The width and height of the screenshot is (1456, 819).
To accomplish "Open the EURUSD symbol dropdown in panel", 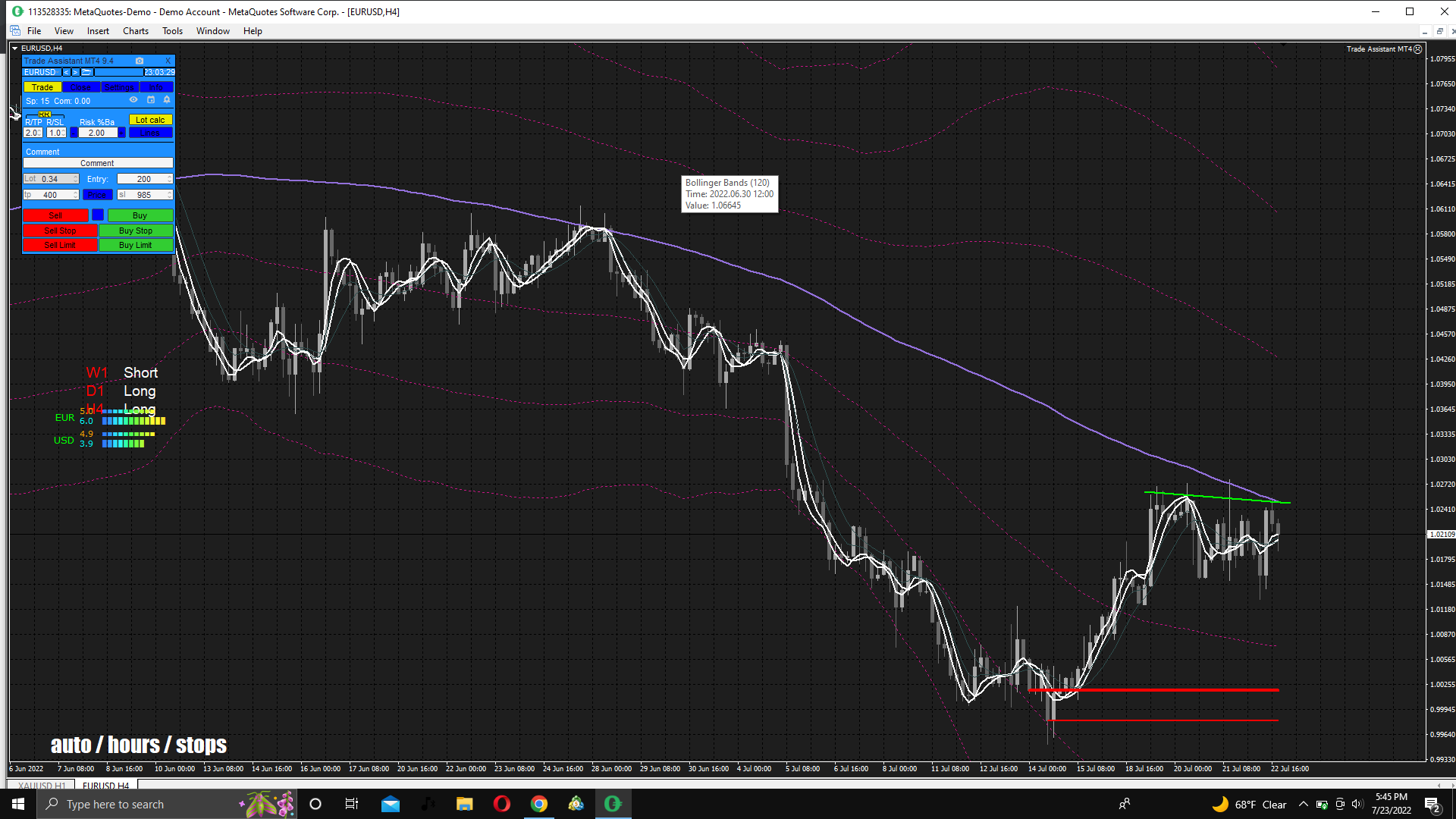I will coord(41,72).
